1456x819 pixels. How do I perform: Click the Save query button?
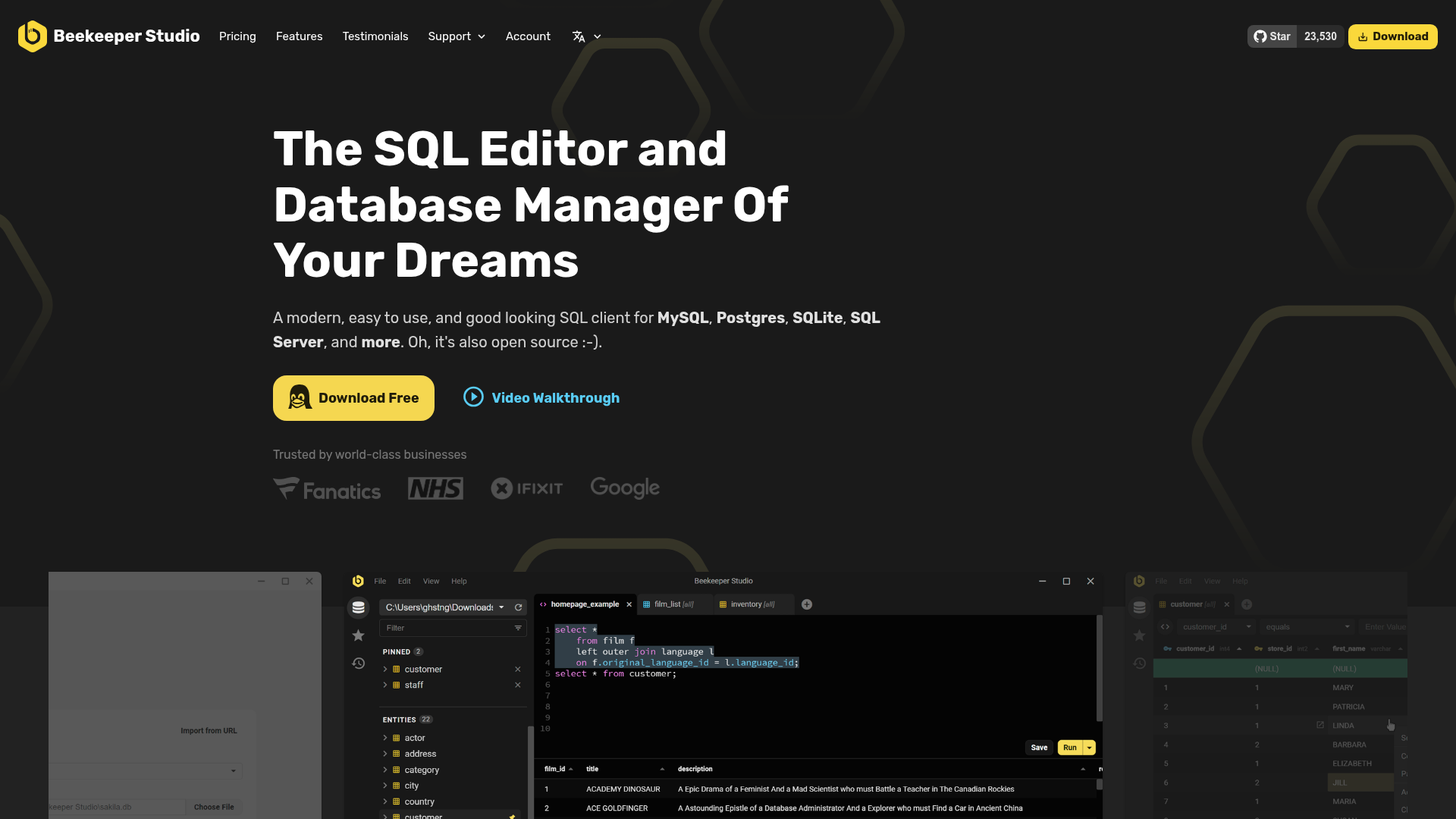(x=1039, y=748)
